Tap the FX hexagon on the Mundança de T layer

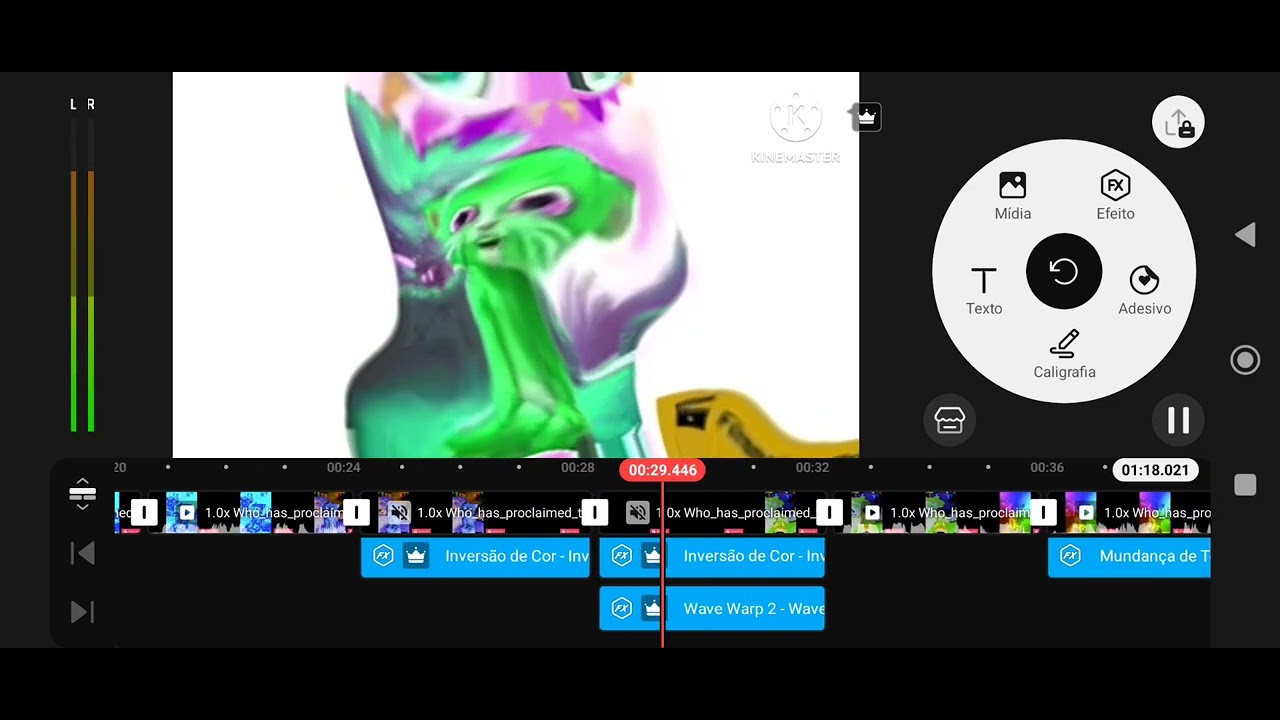point(1070,556)
